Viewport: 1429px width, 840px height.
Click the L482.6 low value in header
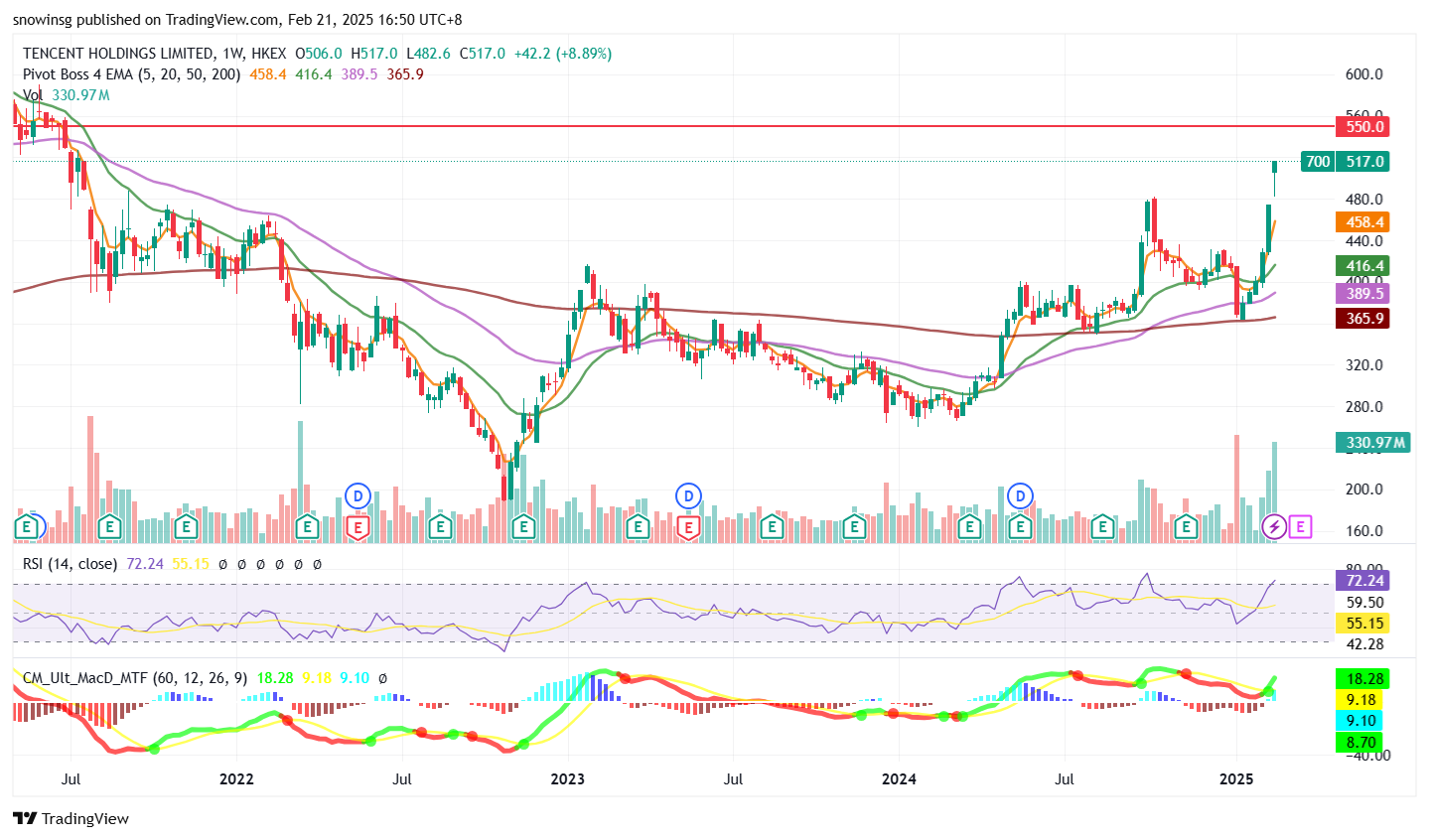tap(427, 54)
